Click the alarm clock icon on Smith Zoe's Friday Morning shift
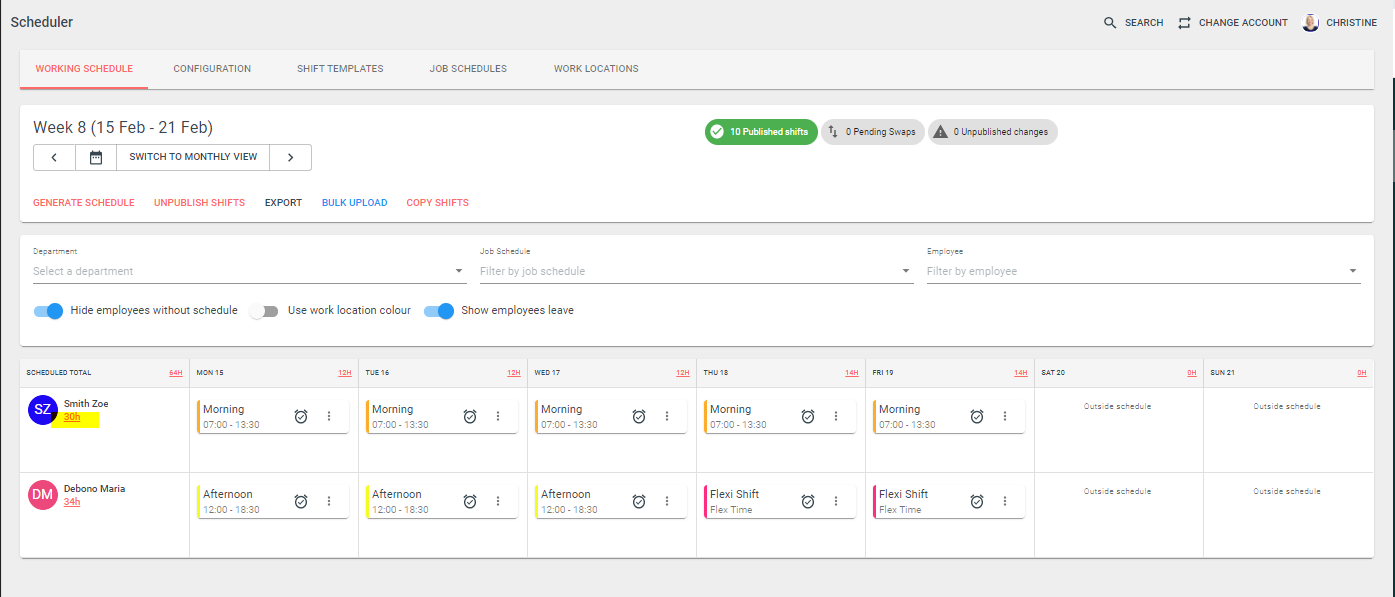 click(x=977, y=416)
